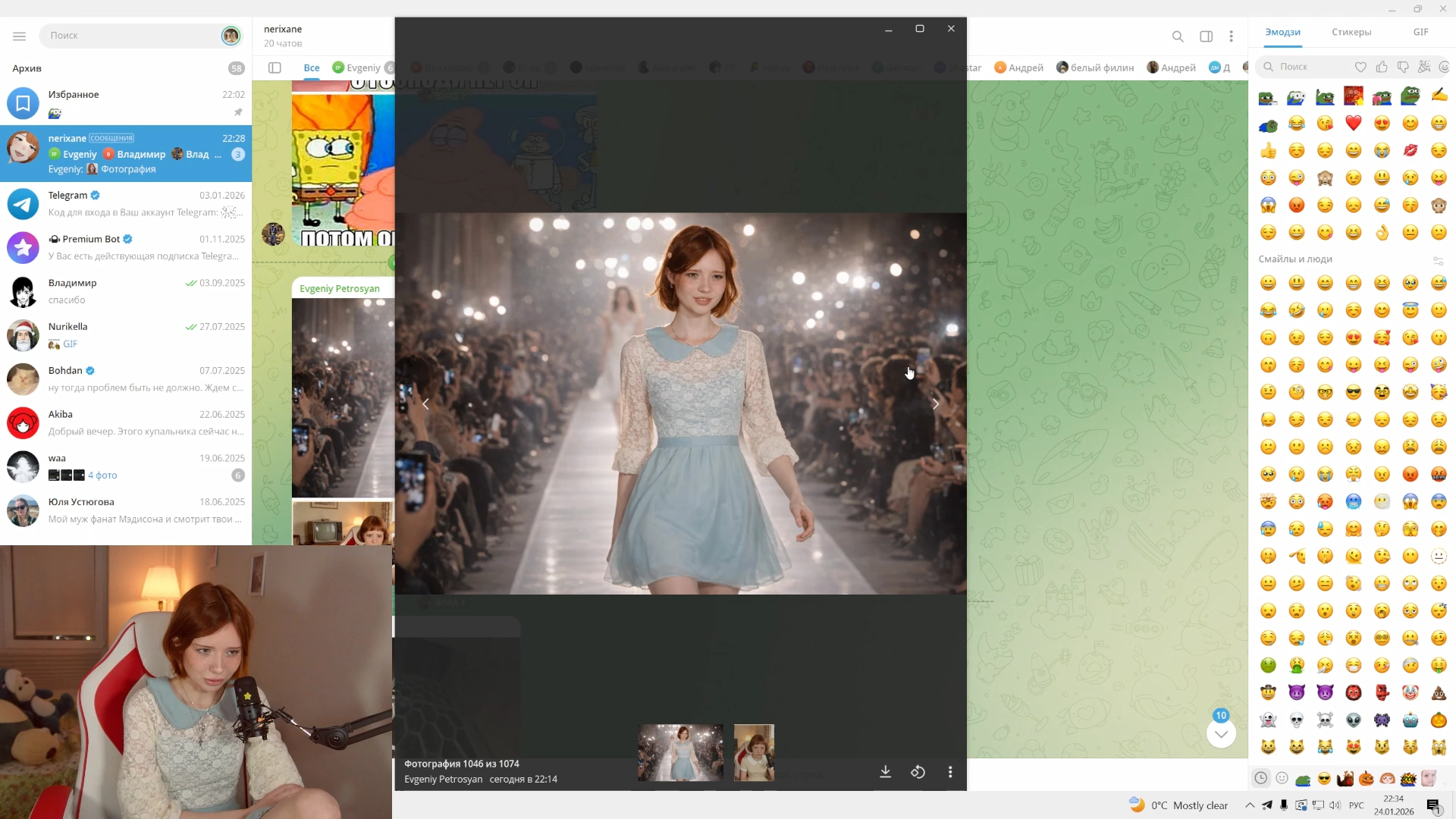
Task: Download the photo in the media viewer
Action: pyautogui.click(x=885, y=772)
